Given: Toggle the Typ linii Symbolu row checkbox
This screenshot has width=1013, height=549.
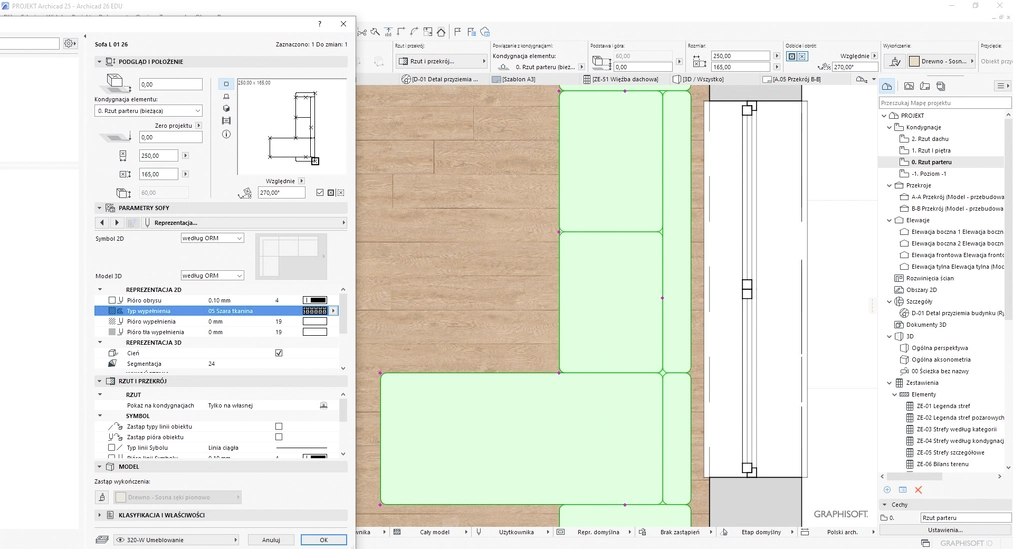Looking at the screenshot, I should 112,448.
